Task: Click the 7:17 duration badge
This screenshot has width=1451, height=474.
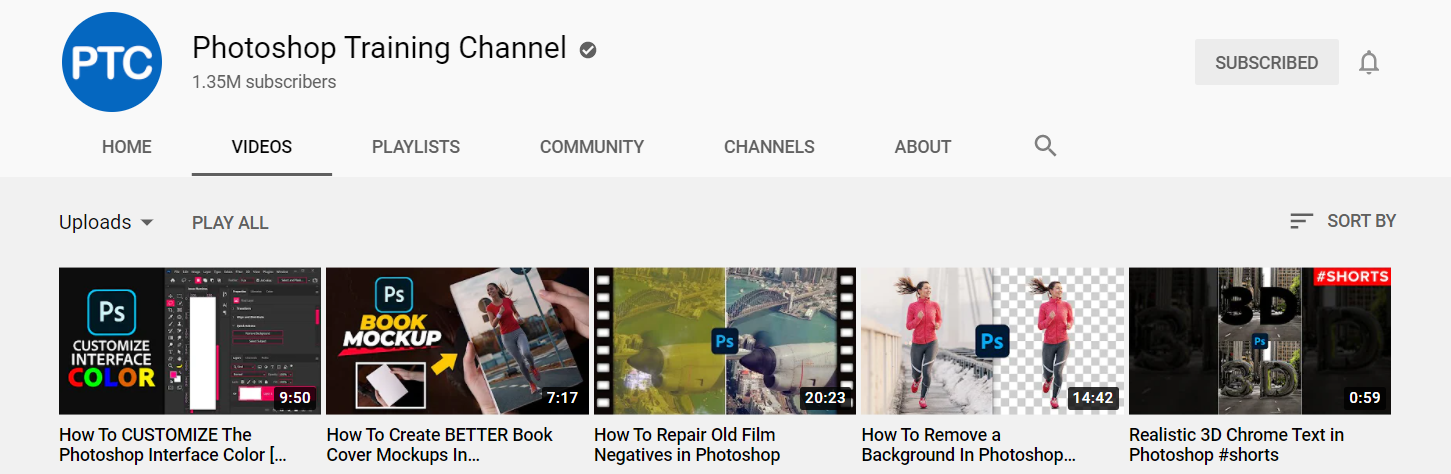Action: point(562,398)
